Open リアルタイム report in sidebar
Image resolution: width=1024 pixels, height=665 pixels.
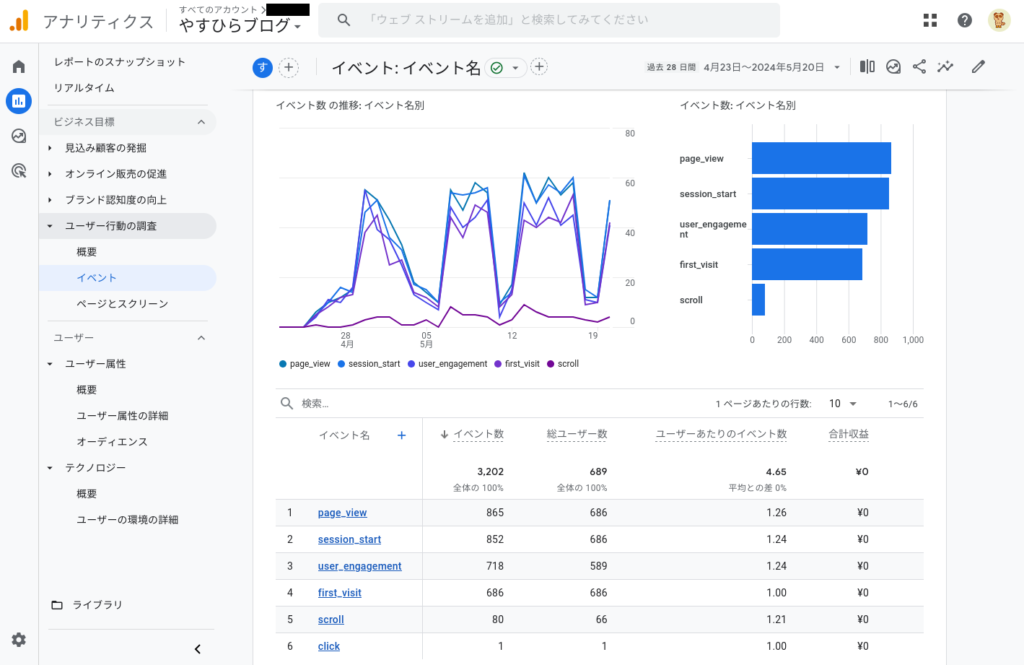84,88
